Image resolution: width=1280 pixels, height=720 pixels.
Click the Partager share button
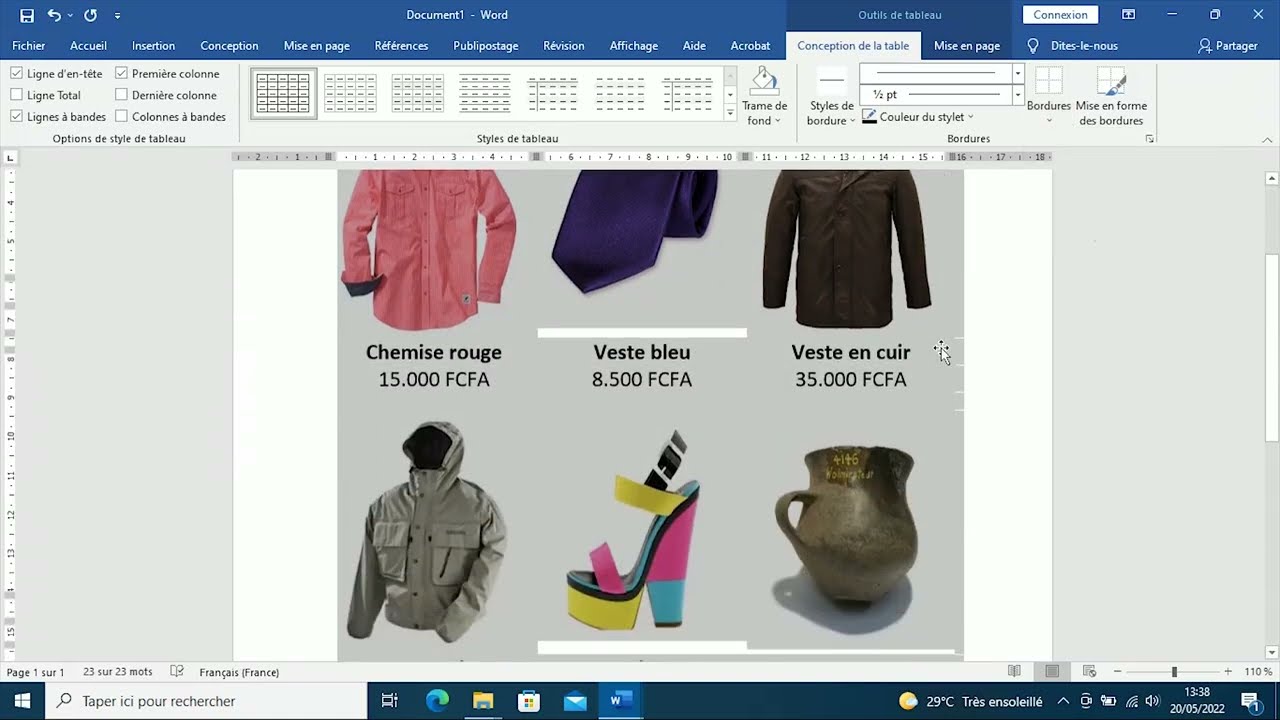(1228, 46)
